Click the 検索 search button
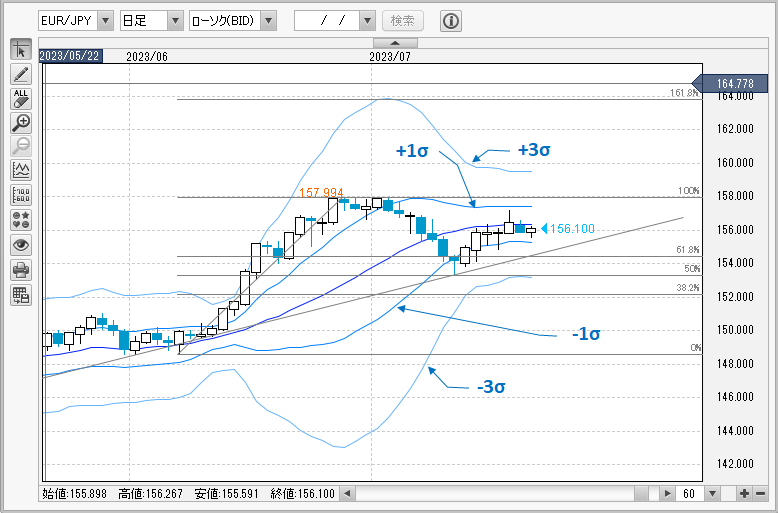This screenshot has width=778, height=513. click(x=403, y=21)
